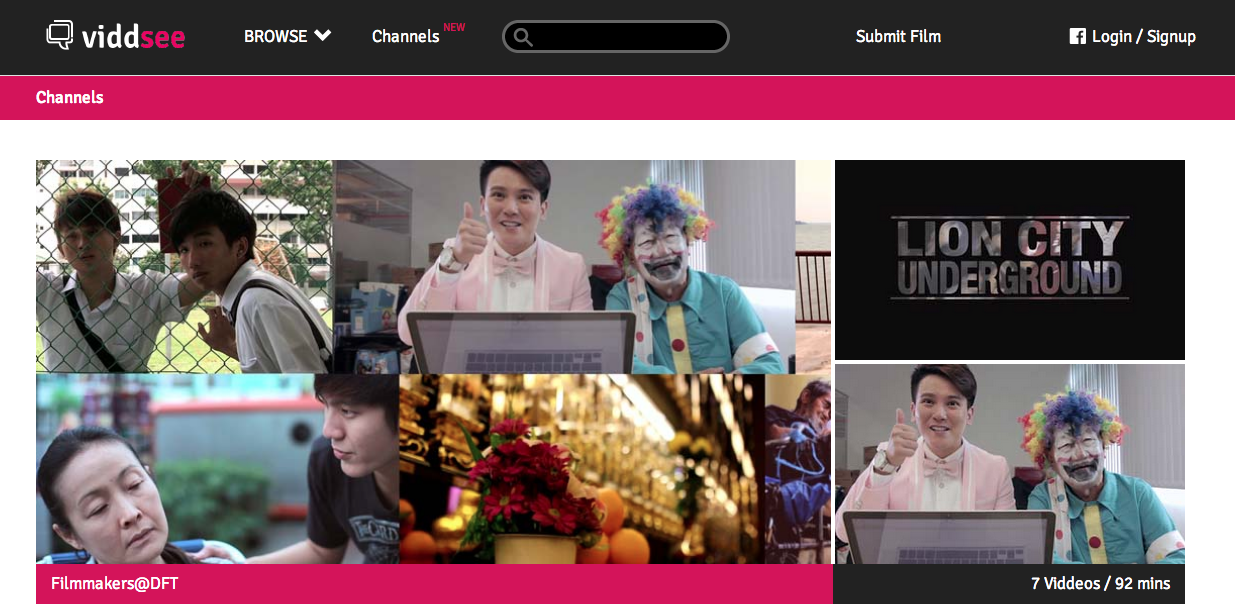Click Submit Film in the navigation bar
The width and height of the screenshot is (1235, 615).
pyautogui.click(x=897, y=36)
